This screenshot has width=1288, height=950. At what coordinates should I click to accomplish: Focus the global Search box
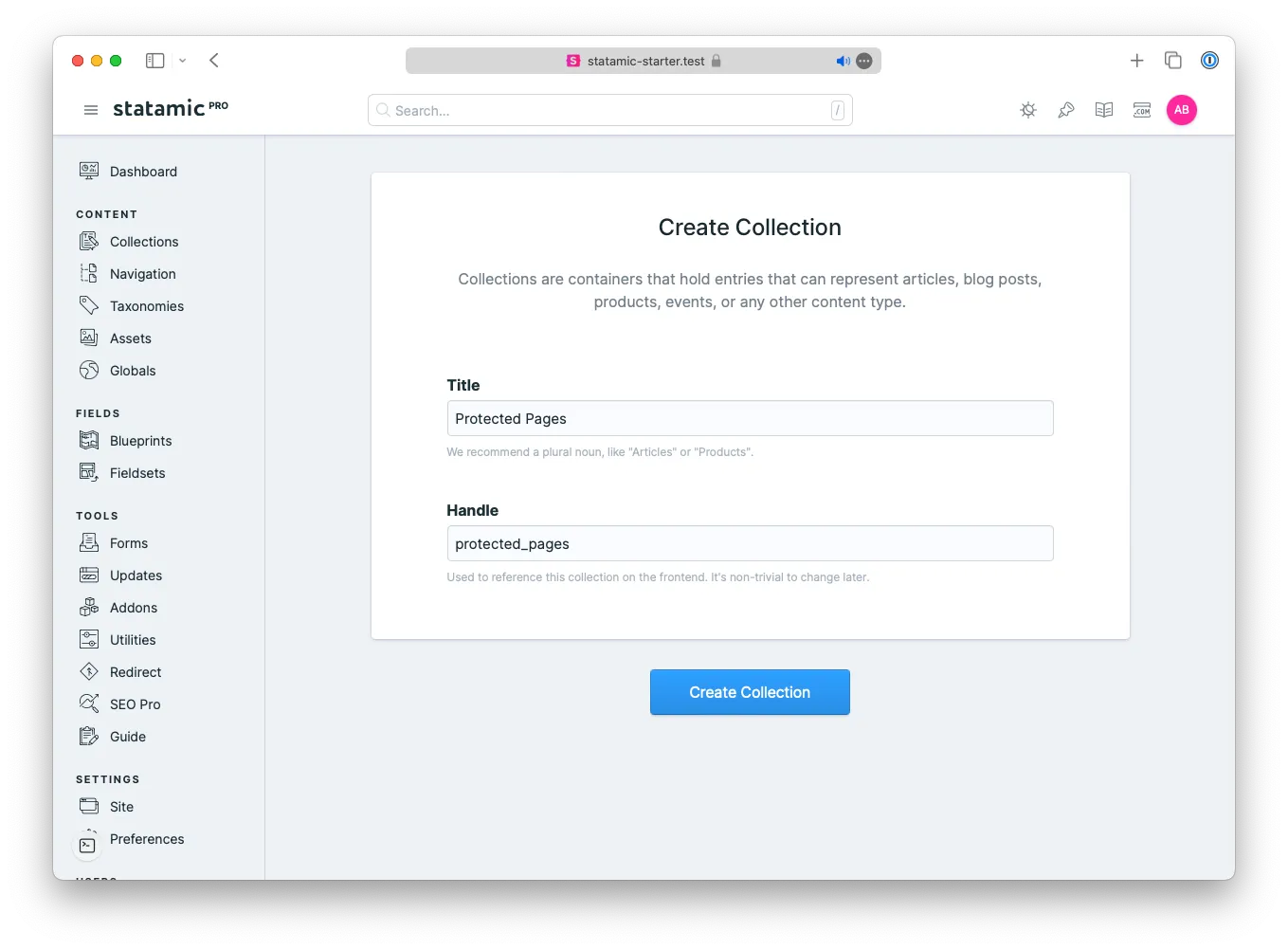(x=610, y=110)
